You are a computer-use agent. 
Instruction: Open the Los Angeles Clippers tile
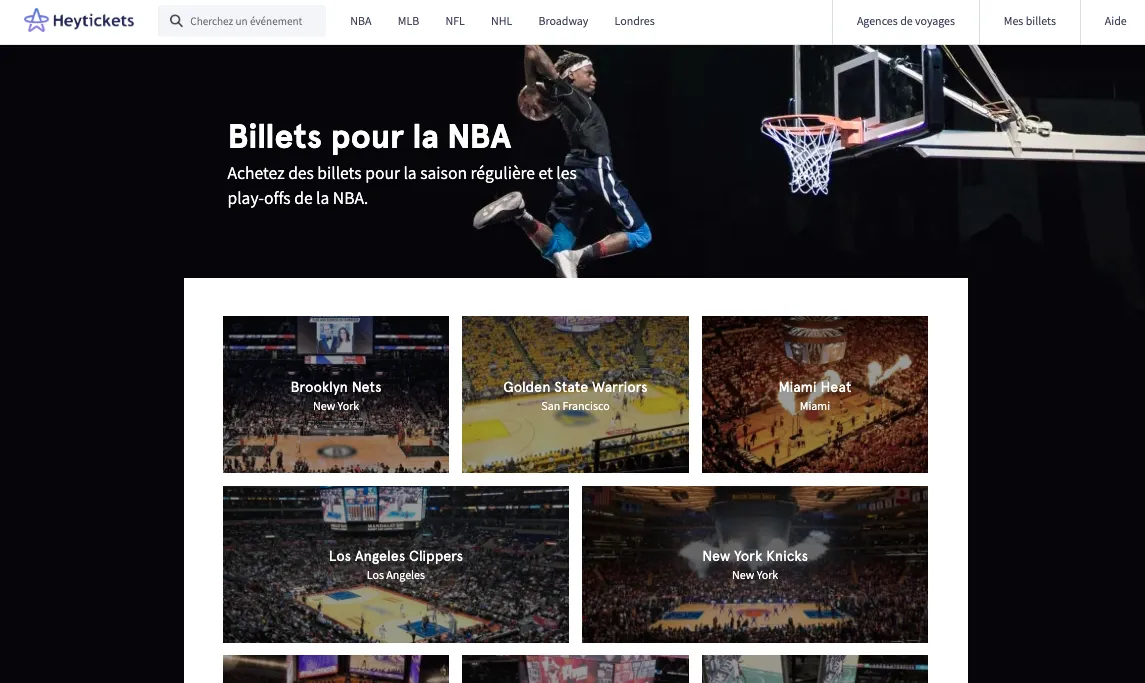396,565
